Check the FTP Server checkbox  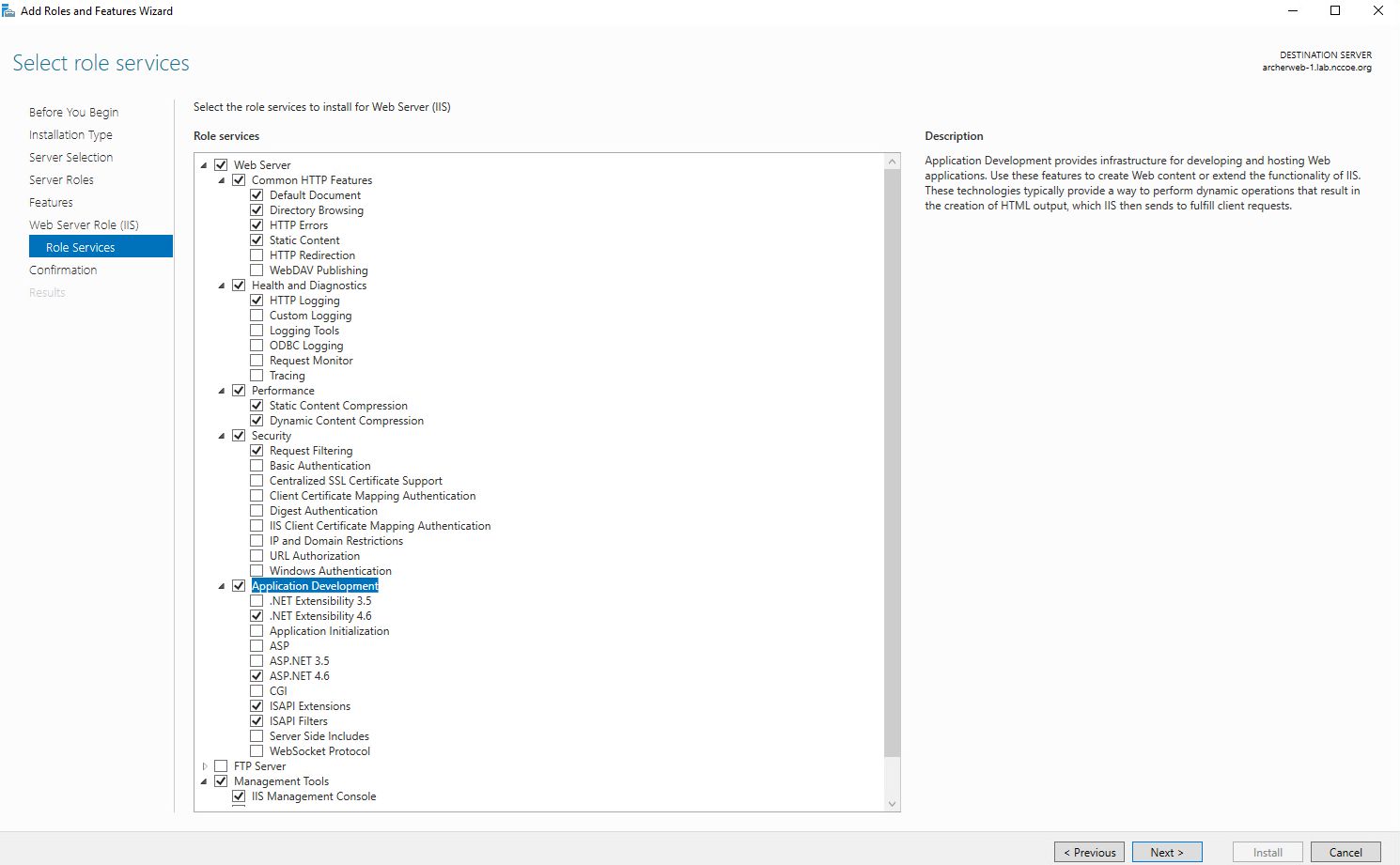[x=221, y=766]
